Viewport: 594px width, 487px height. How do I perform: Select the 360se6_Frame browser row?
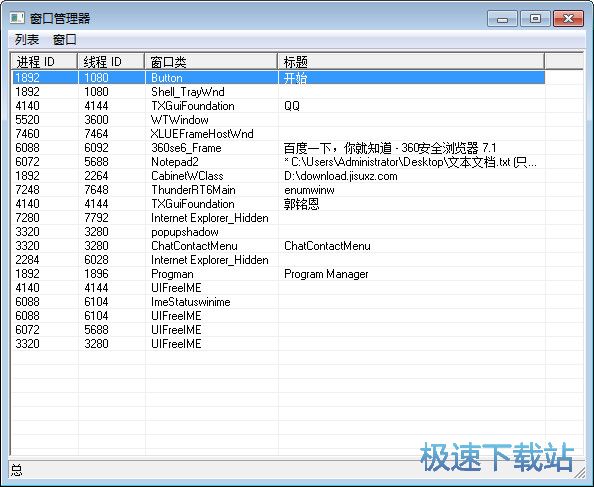tap(278, 148)
